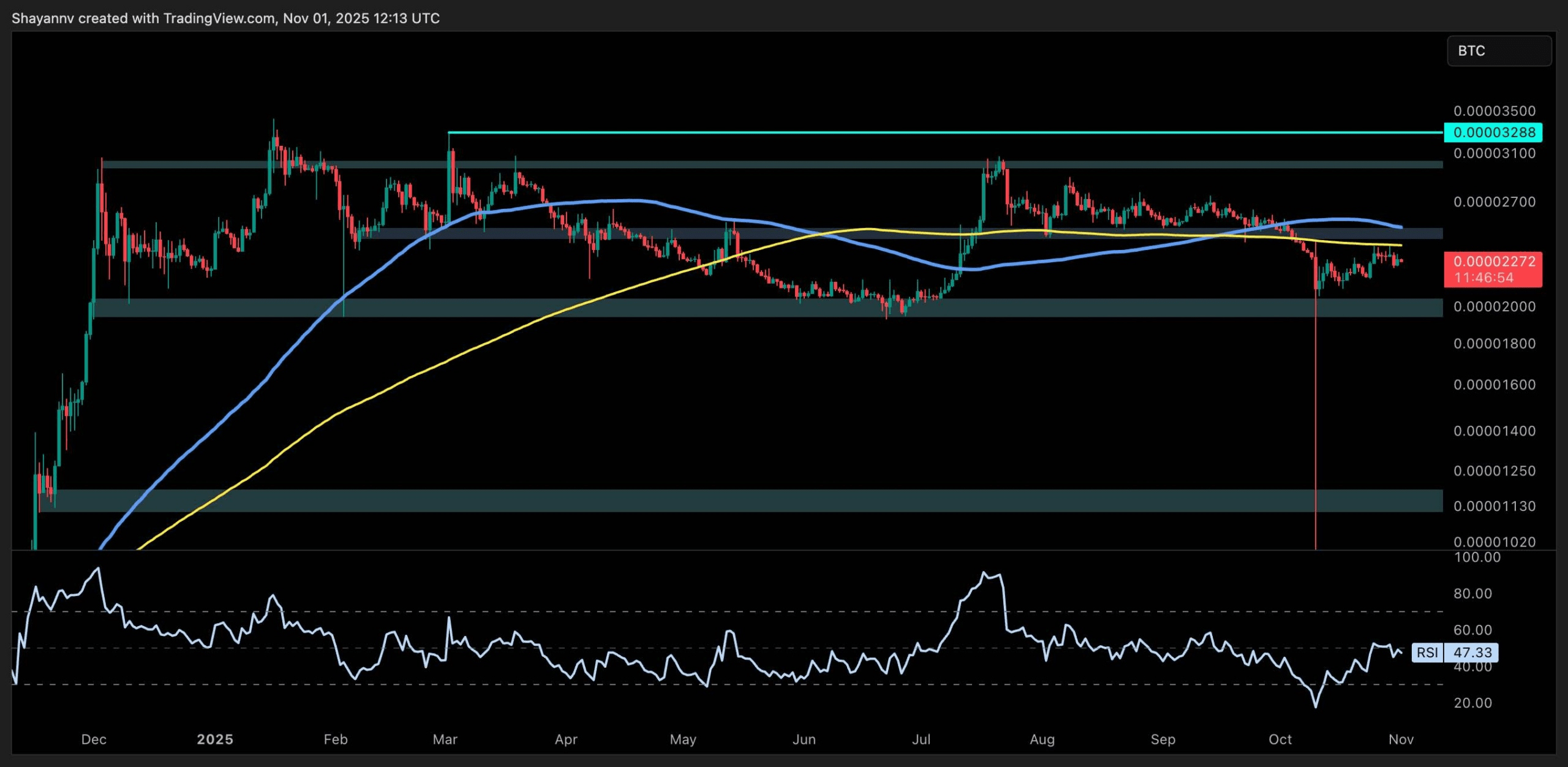
Task: Click the cyan 0.00003288 price label
Action: tap(1493, 132)
